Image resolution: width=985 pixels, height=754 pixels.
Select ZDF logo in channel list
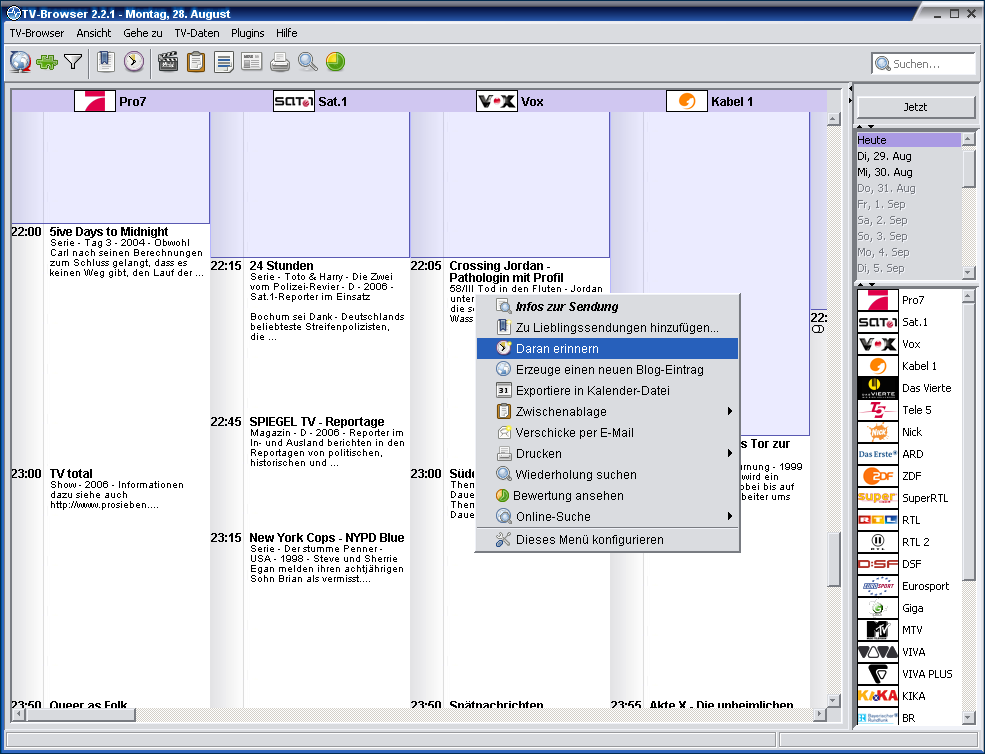[878, 476]
